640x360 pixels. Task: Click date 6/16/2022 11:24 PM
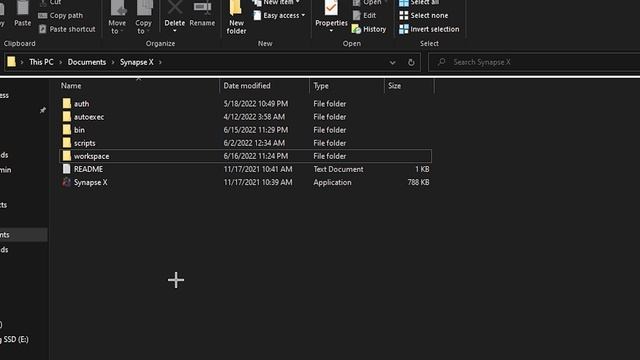click(x=256, y=156)
